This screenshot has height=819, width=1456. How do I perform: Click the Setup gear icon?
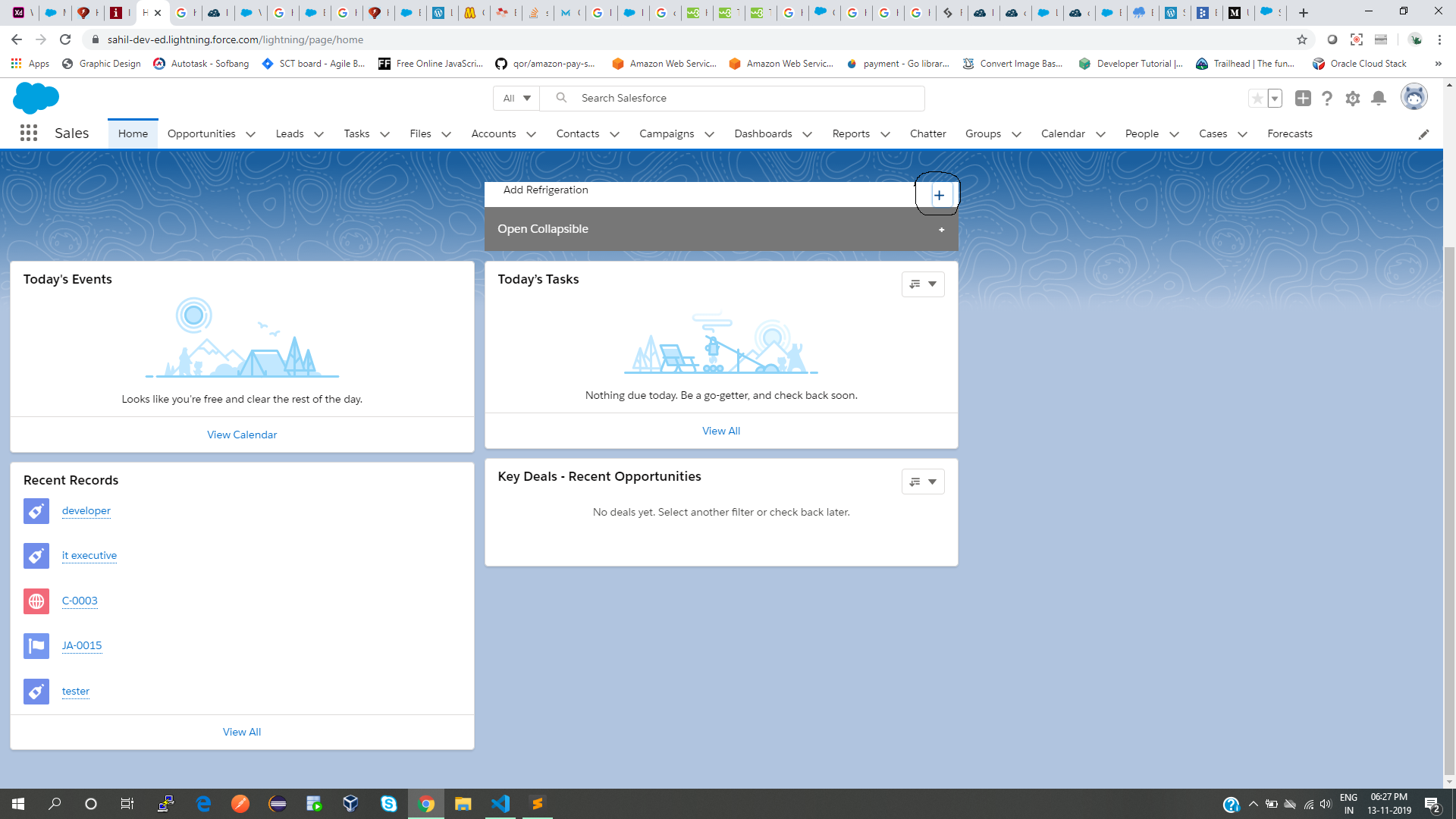pyautogui.click(x=1352, y=99)
